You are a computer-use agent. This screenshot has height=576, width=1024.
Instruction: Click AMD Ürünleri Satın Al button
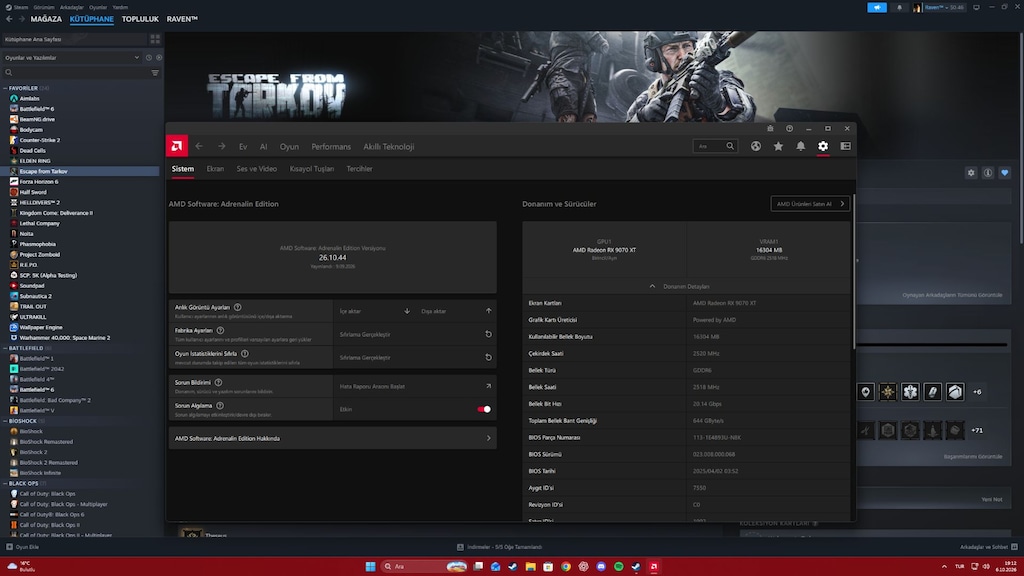tap(810, 204)
